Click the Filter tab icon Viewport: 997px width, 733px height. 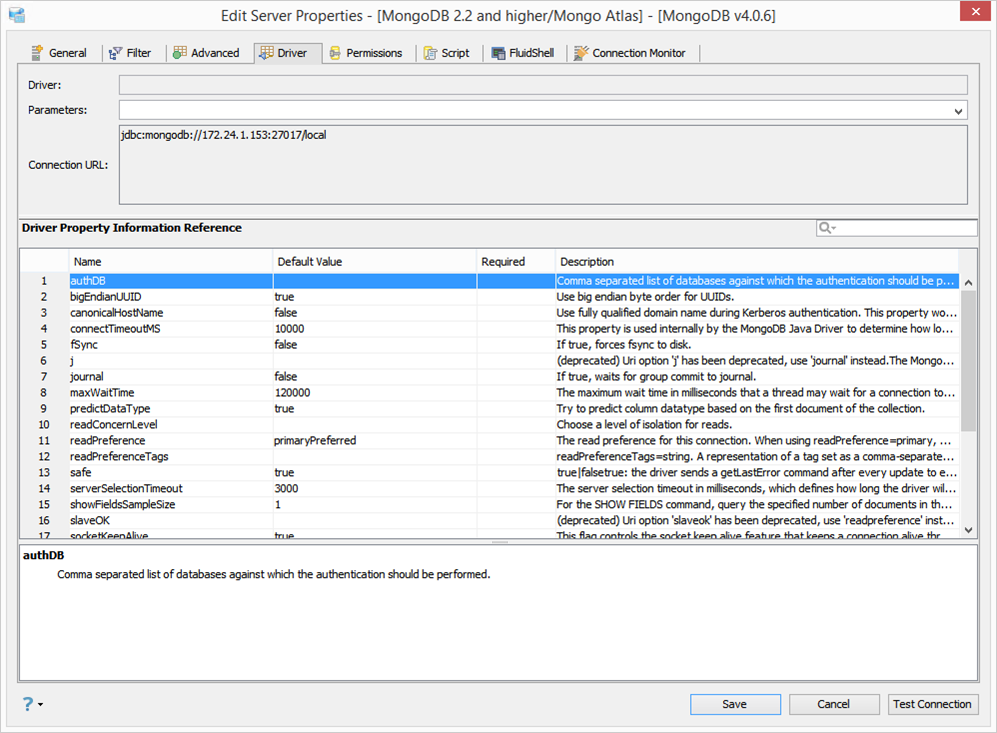115,53
